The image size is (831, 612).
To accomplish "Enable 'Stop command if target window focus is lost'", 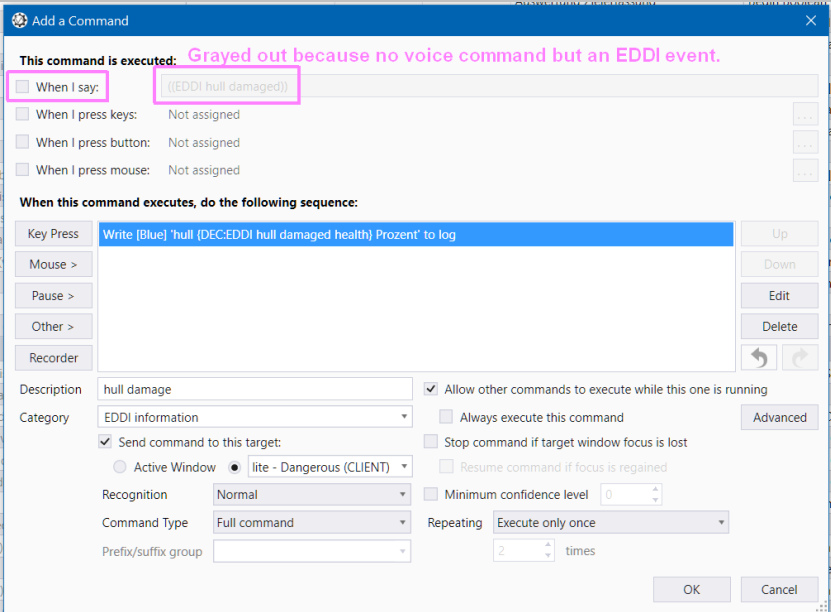I will pos(431,441).
